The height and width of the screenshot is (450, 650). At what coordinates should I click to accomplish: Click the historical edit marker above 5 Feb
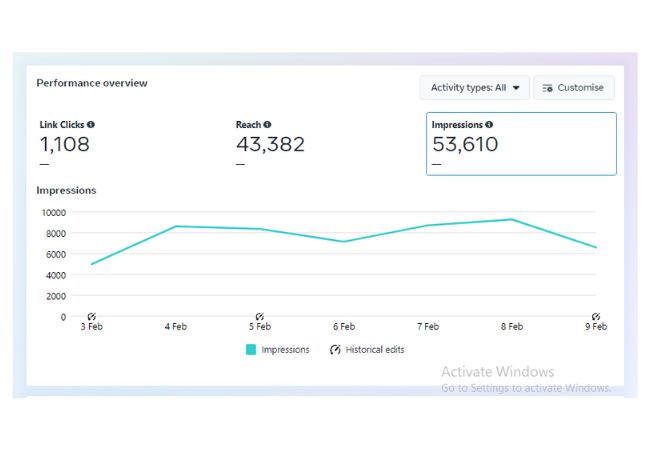pyautogui.click(x=260, y=317)
